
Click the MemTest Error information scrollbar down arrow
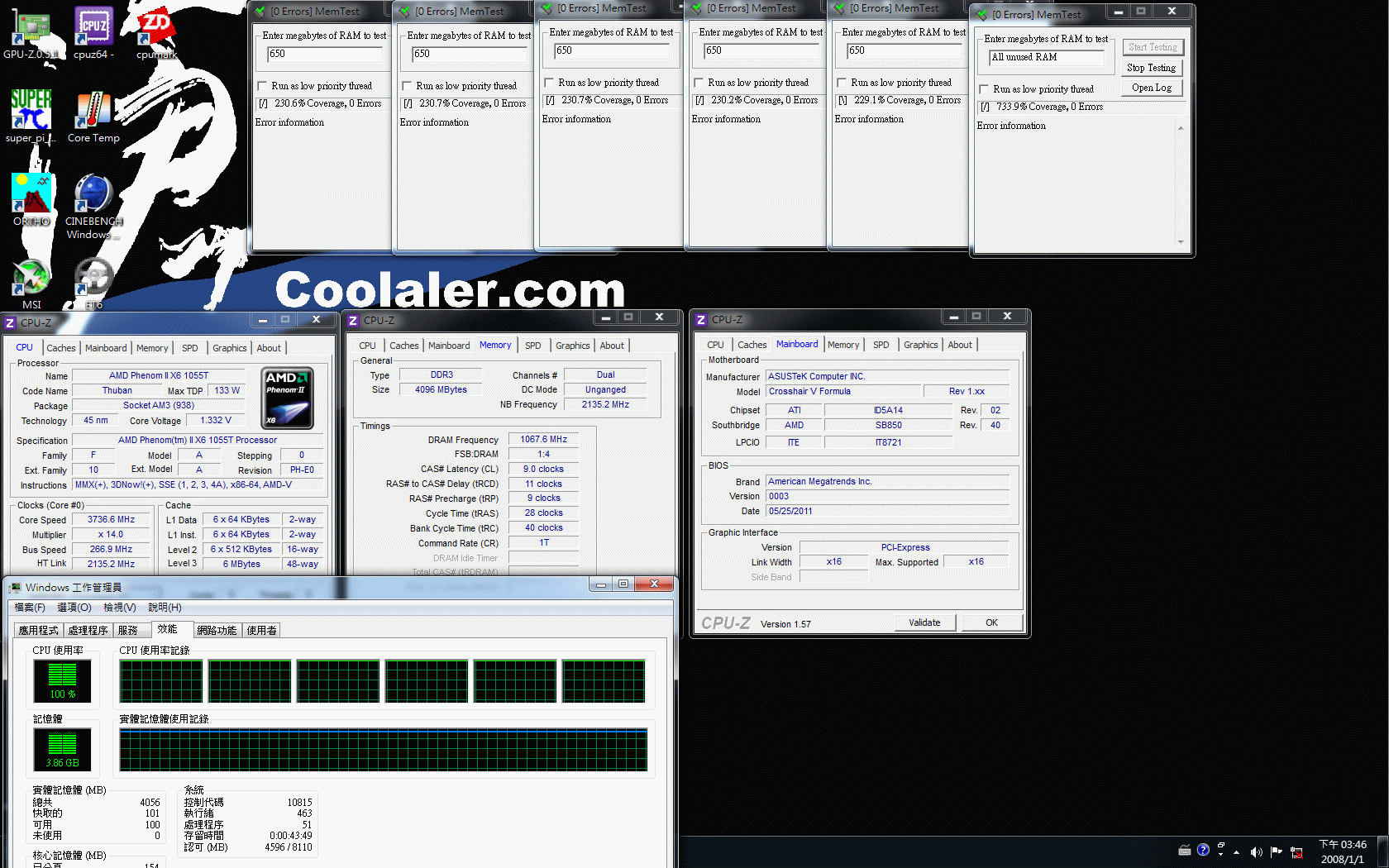(1181, 242)
